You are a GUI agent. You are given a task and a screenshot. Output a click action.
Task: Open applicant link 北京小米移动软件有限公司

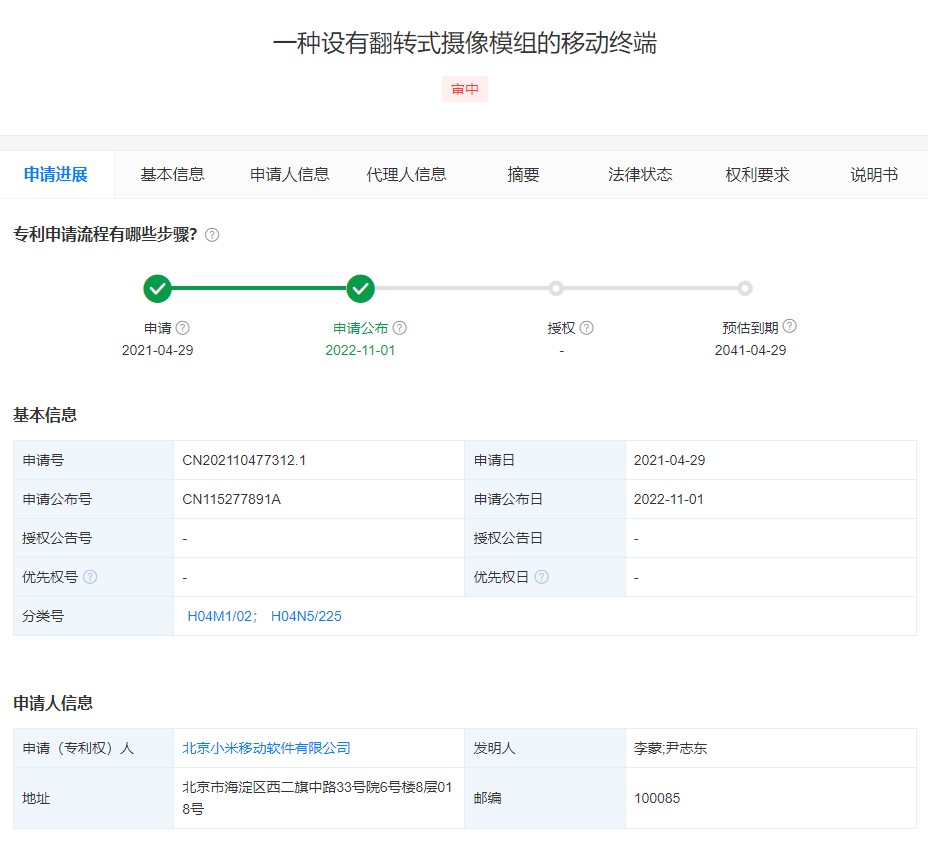266,748
